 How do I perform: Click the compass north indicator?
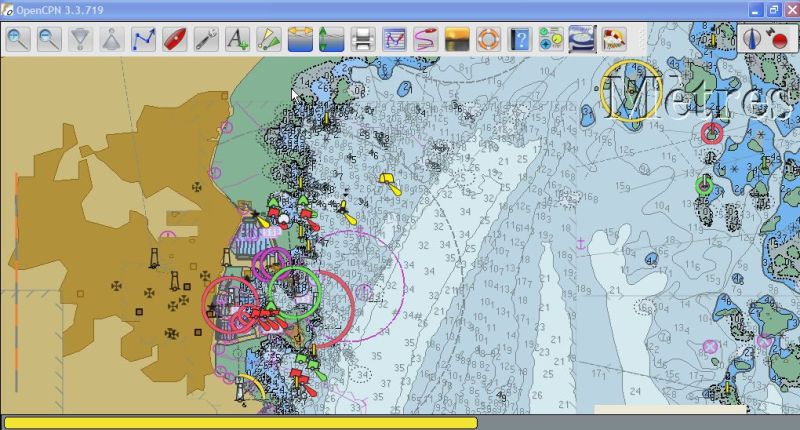tap(752, 40)
